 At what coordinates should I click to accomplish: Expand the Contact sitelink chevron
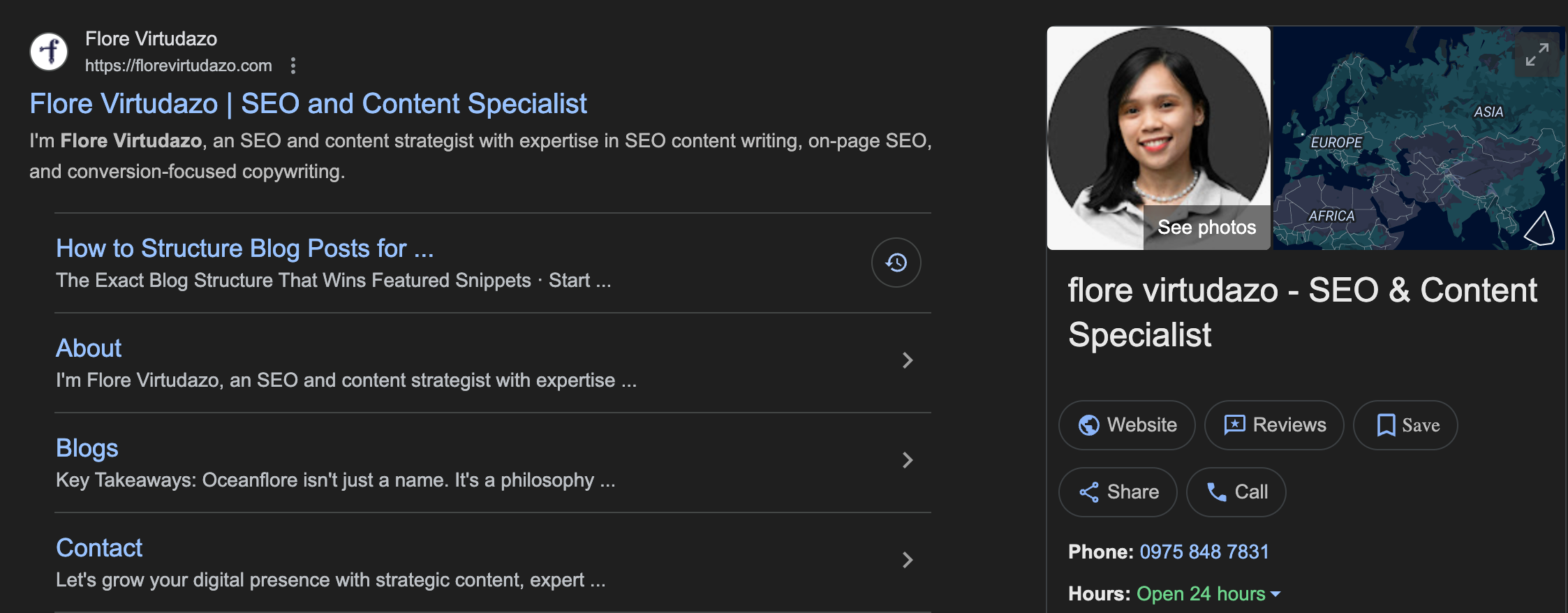click(x=907, y=560)
